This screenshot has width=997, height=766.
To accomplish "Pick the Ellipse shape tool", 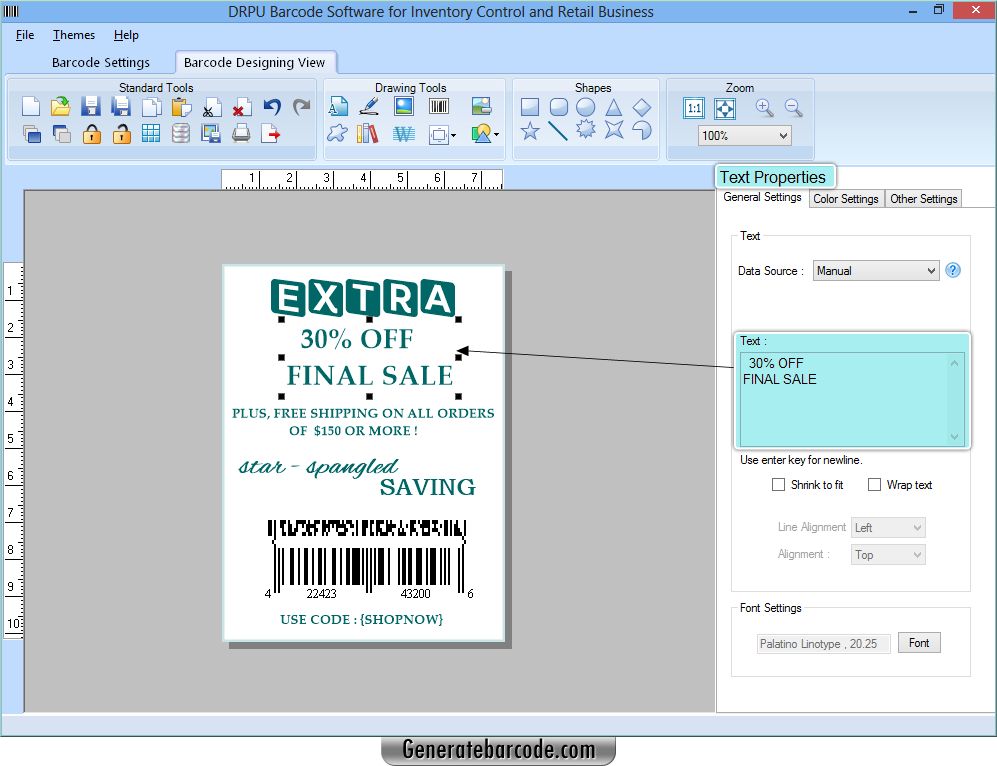I will click(x=585, y=106).
